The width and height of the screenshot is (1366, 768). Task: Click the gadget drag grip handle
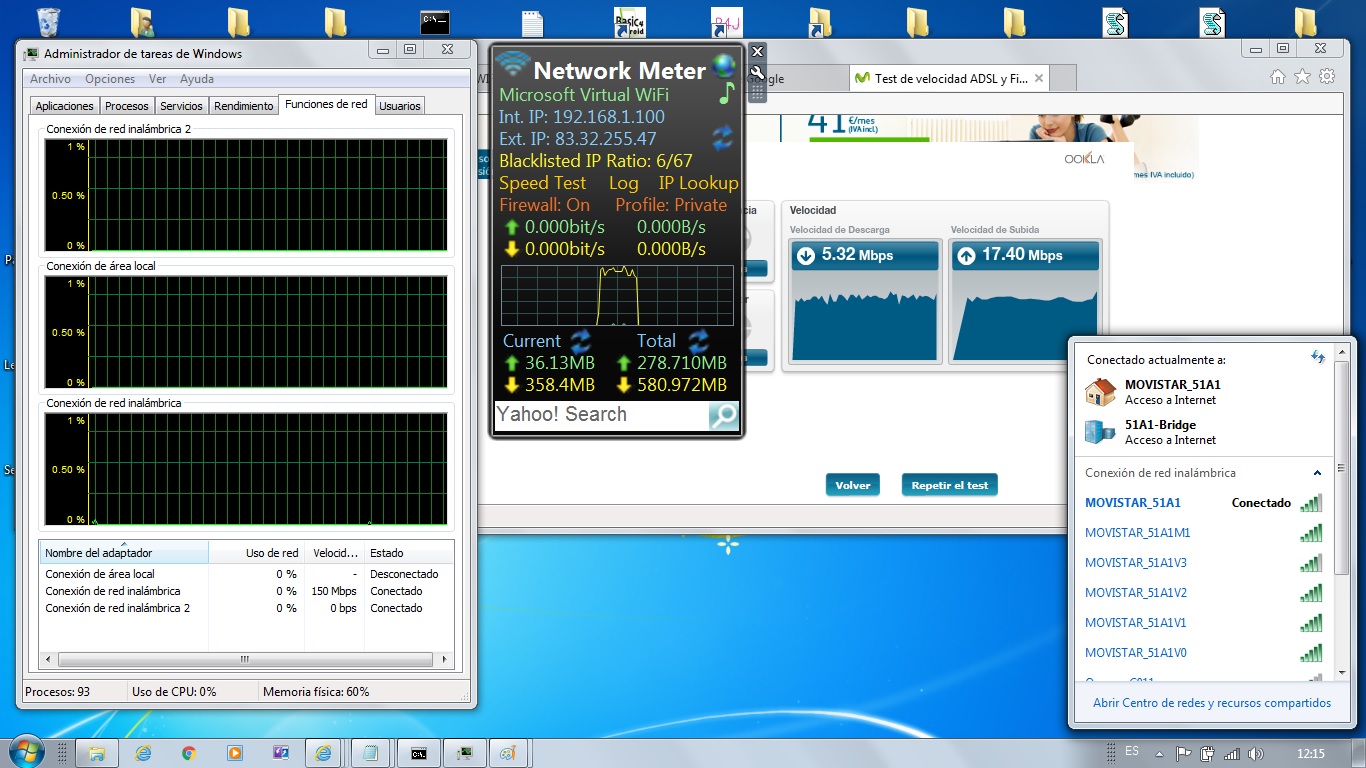(x=757, y=91)
